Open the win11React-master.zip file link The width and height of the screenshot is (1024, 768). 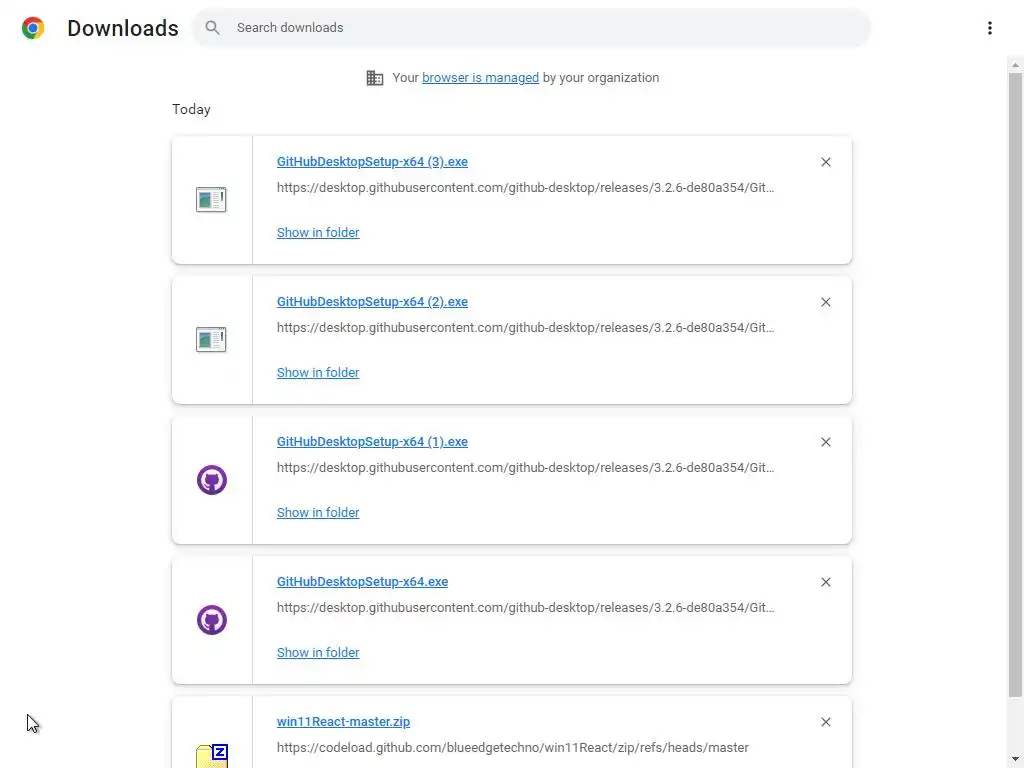click(x=343, y=722)
